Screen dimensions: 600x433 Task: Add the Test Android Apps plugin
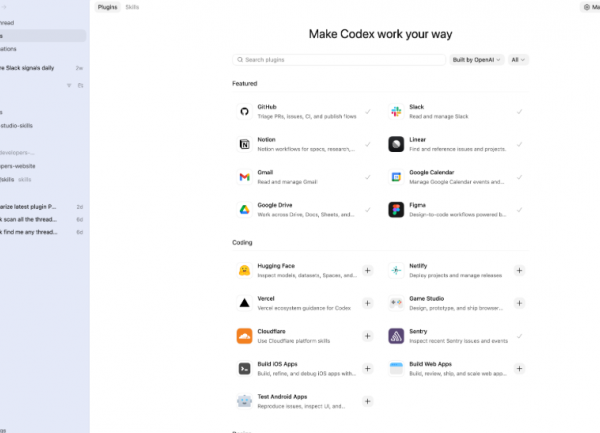point(367,401)
